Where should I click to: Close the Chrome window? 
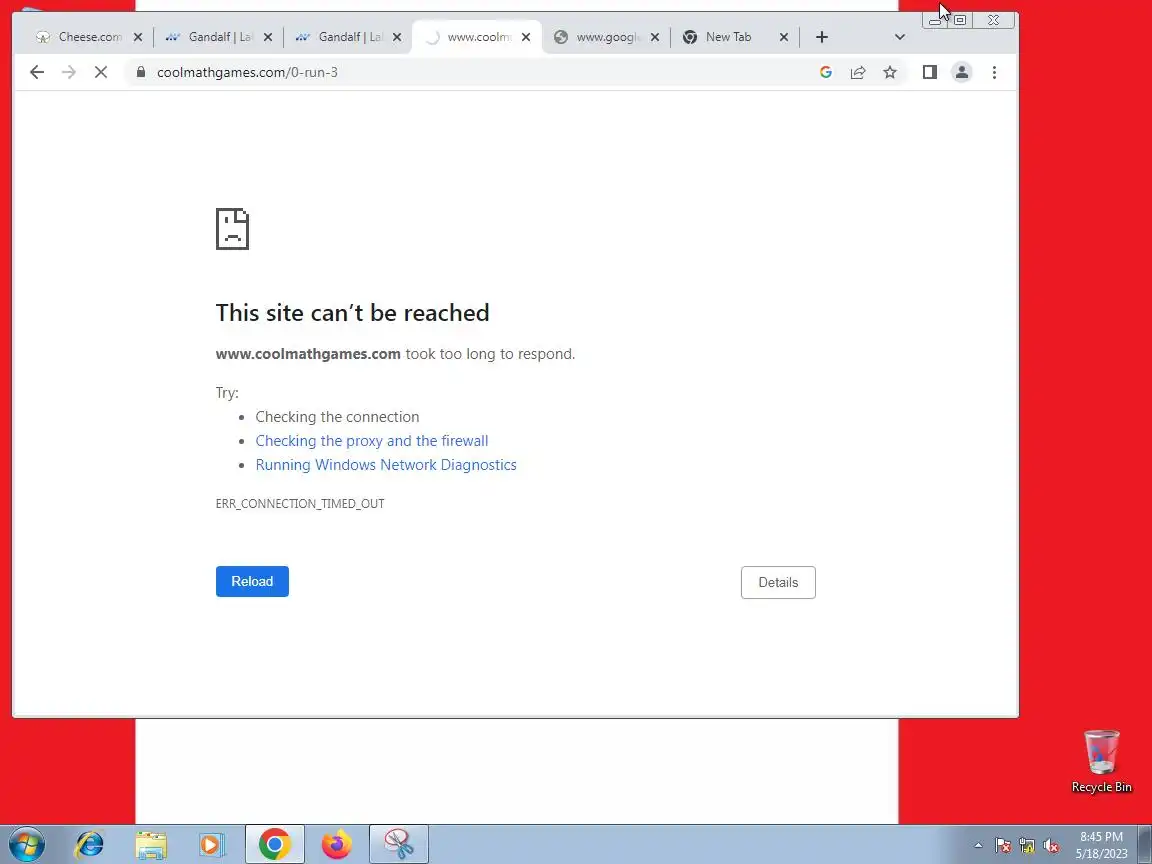[x=993, y=20]
